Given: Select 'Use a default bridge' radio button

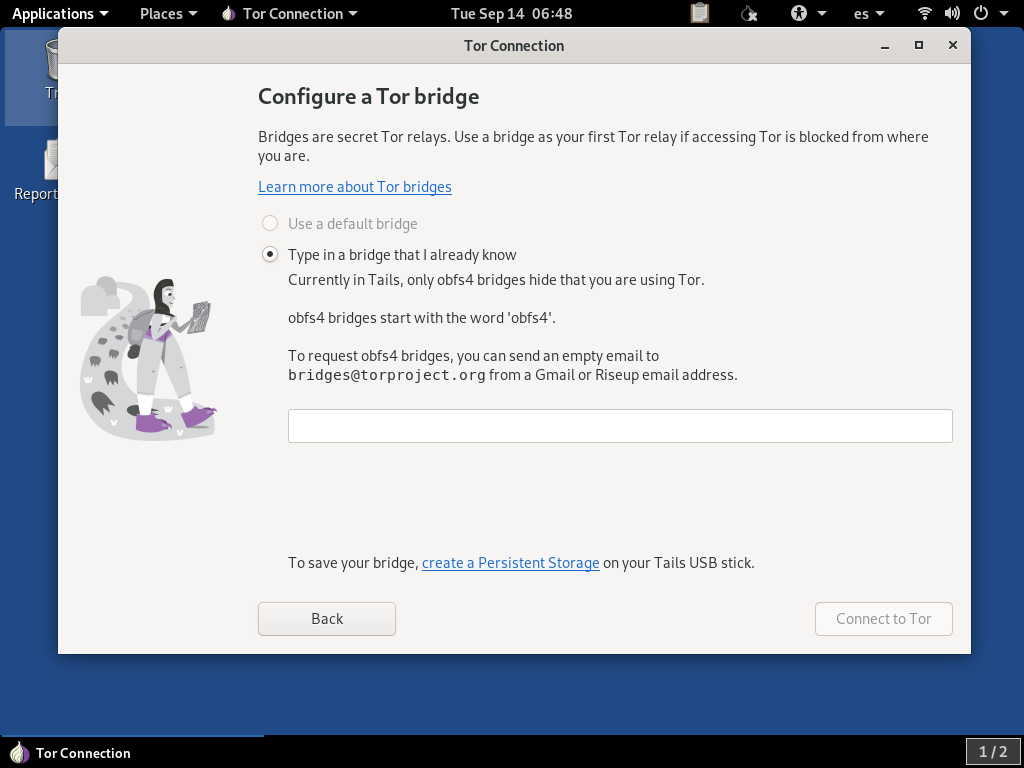Looking at the screenshot, I should (x=270, y=223).
